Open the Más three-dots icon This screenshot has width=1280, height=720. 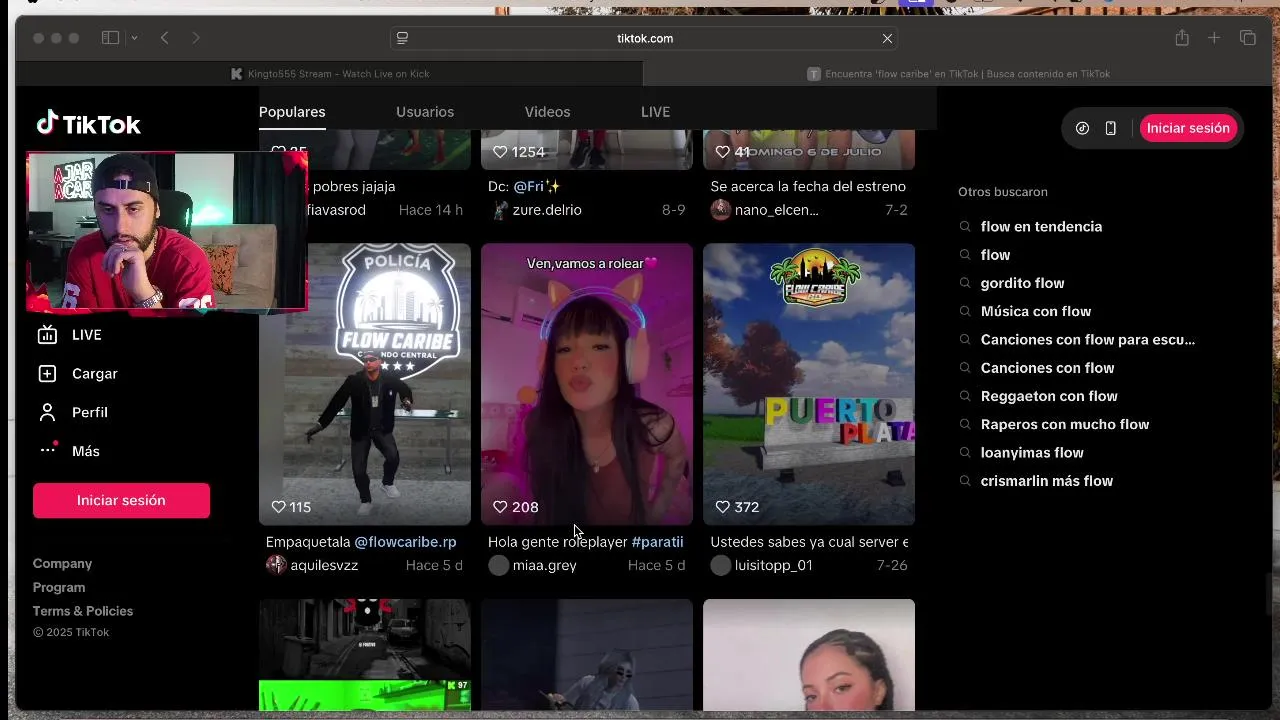tap(48, 450)
